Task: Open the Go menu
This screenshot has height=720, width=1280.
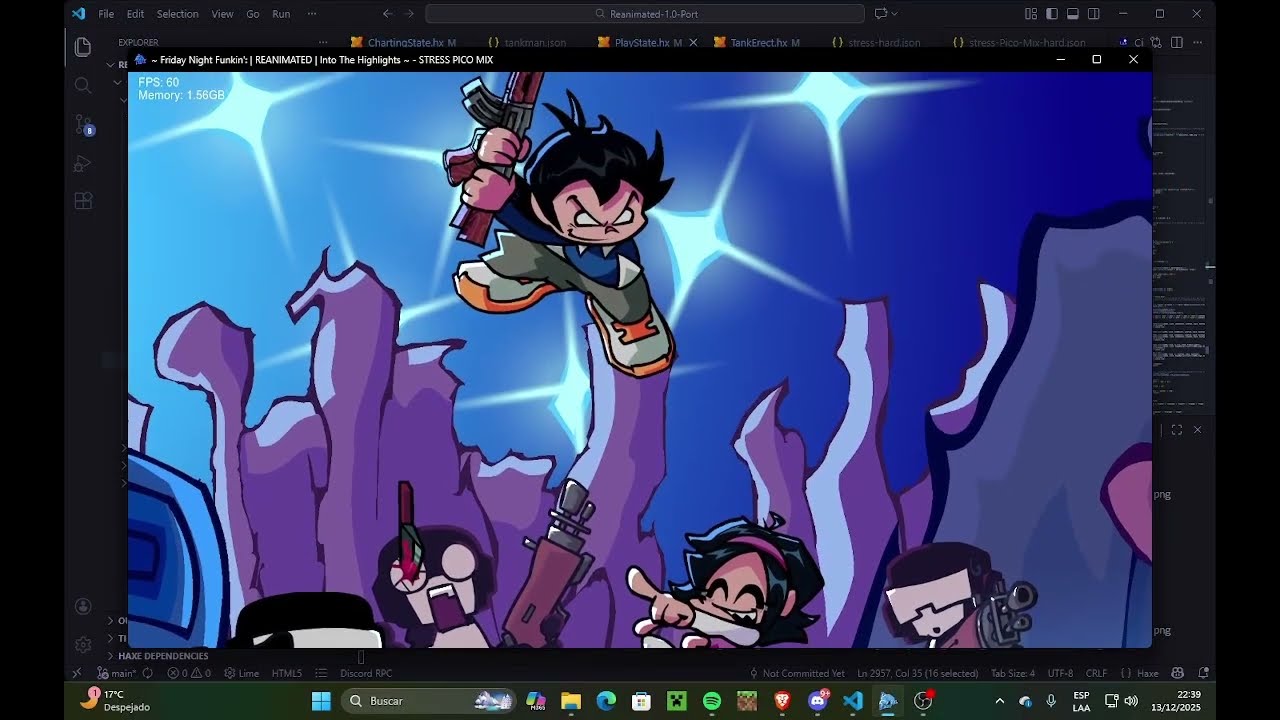Action: click(253, 14)
